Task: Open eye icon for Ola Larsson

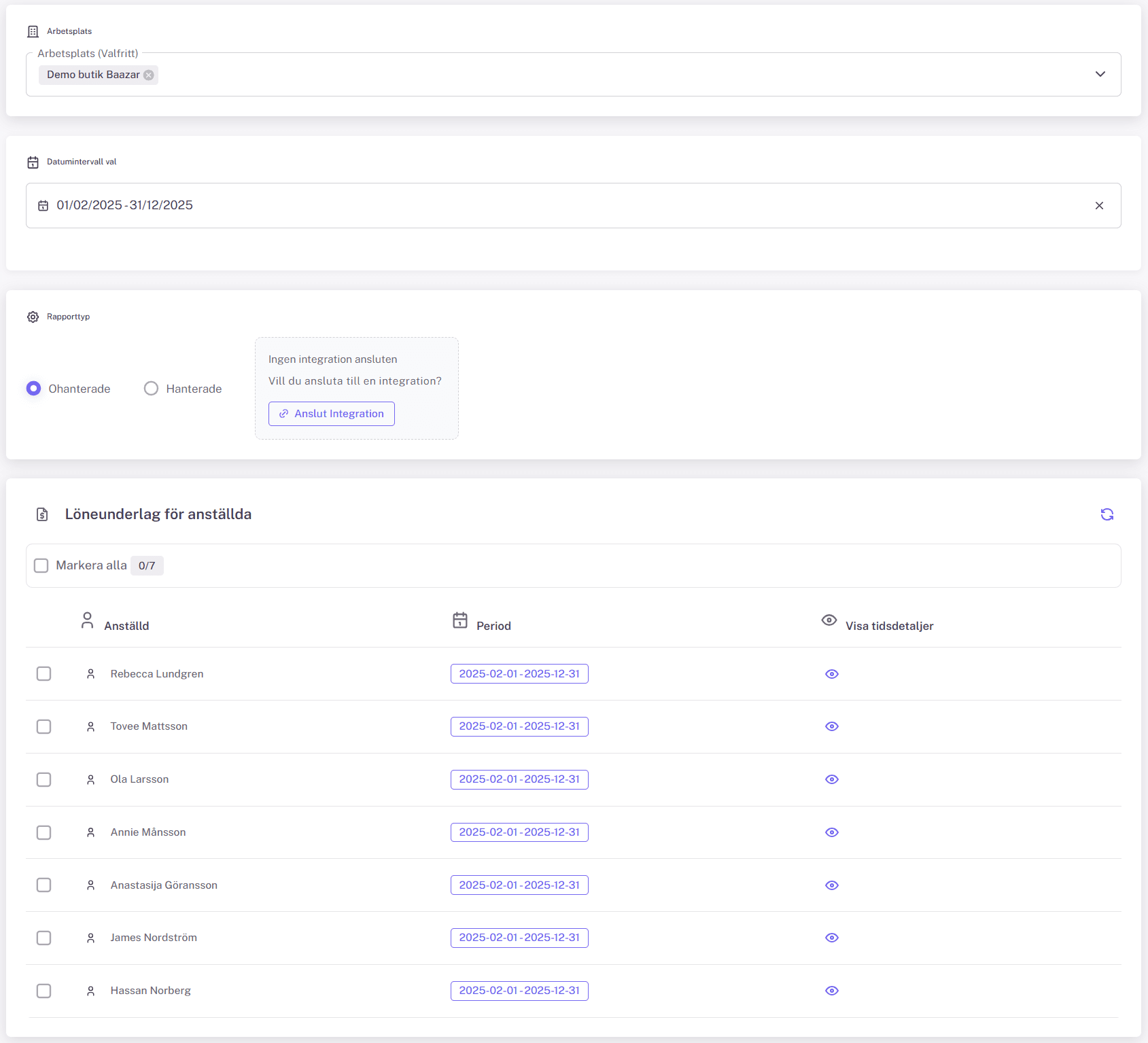Action: (831, 779)
